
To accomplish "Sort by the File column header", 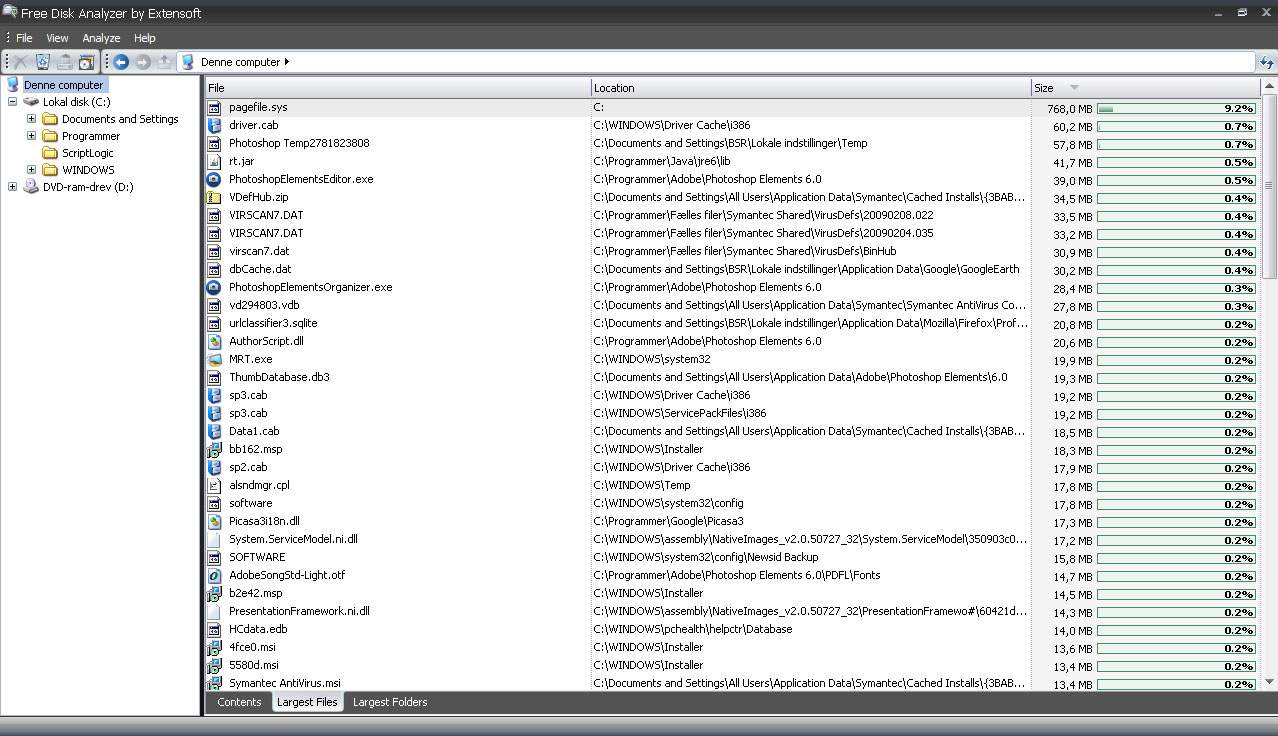I will pos(398,88).
